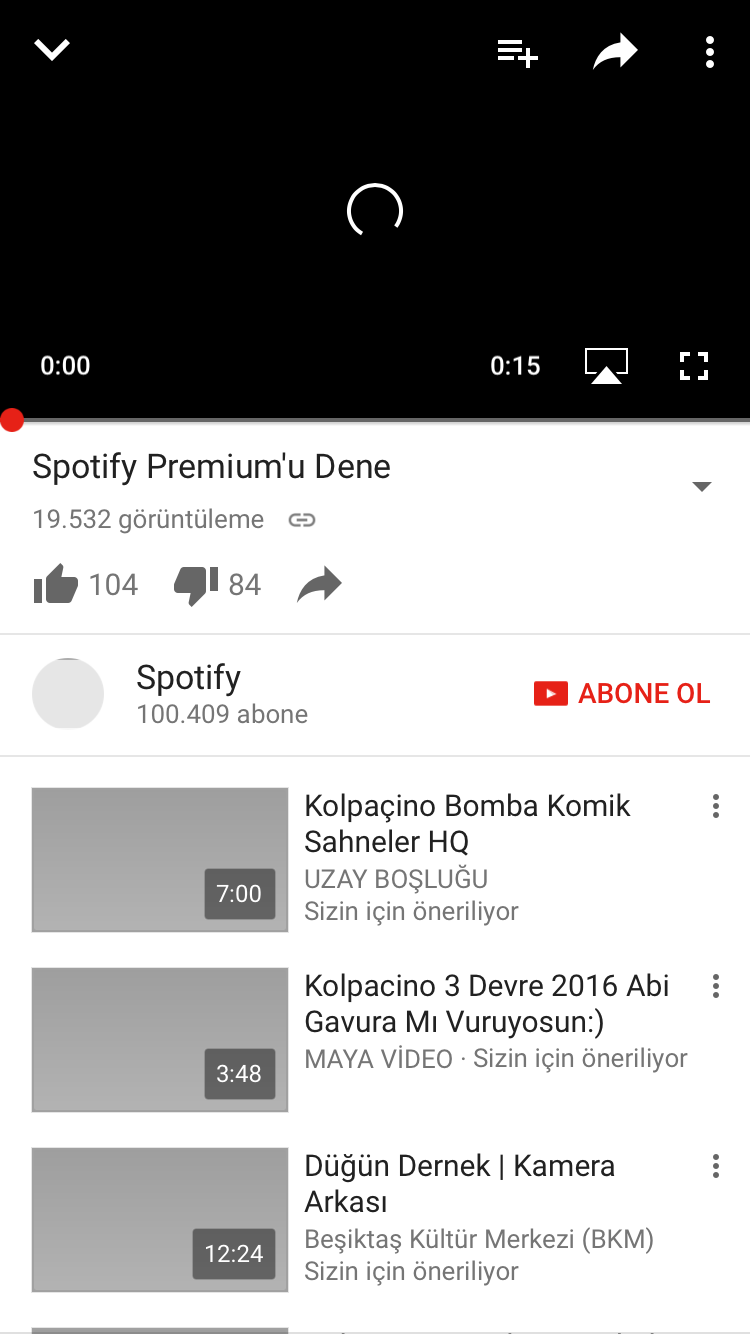Image resolution: width=750 pixels, height=1334 pixels.
Task: Open the menu for Düğün Dernek Kamera Arkası
Action: point(716,1166)
